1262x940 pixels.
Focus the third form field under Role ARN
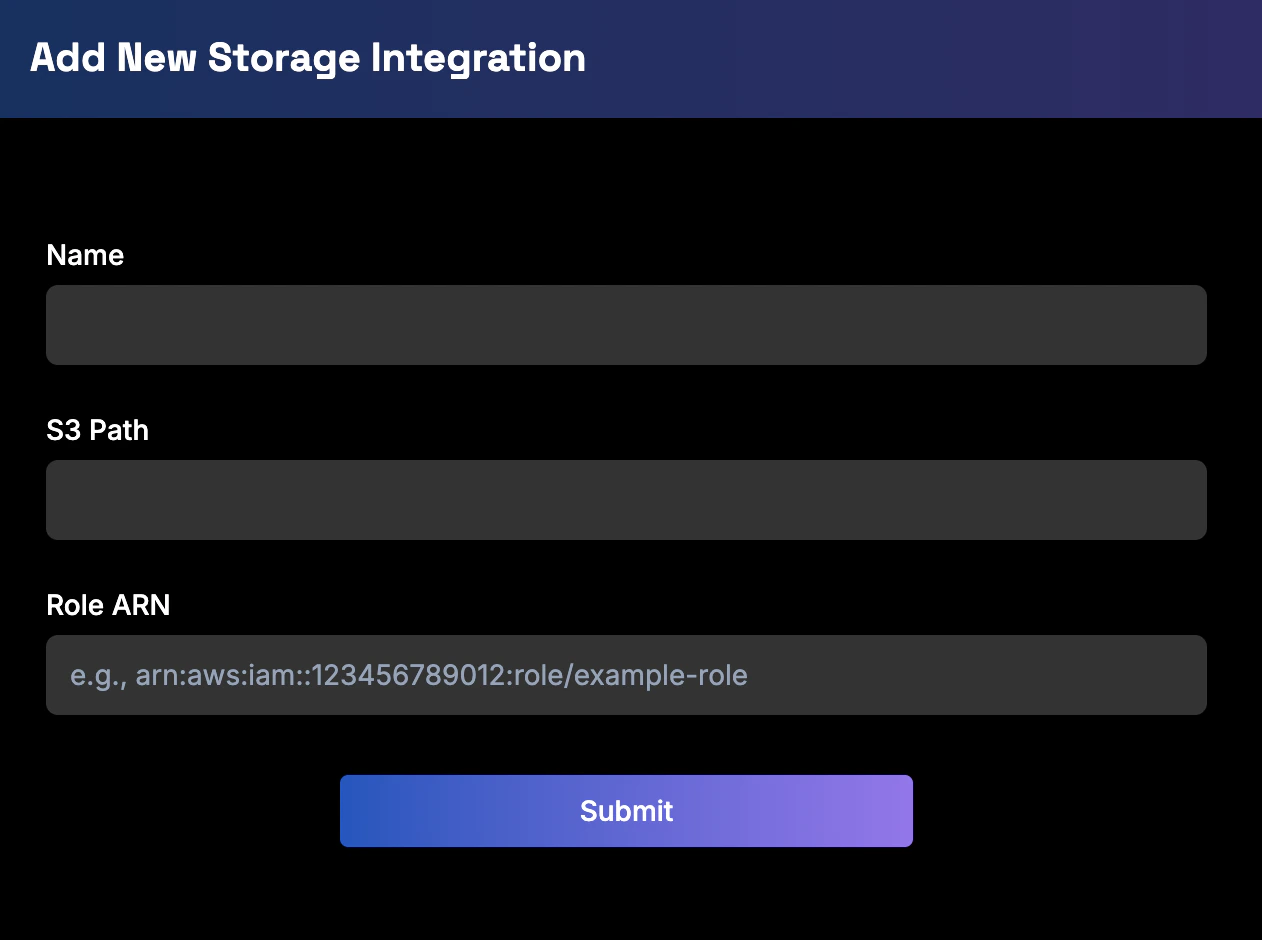click(x=626, y=674)
